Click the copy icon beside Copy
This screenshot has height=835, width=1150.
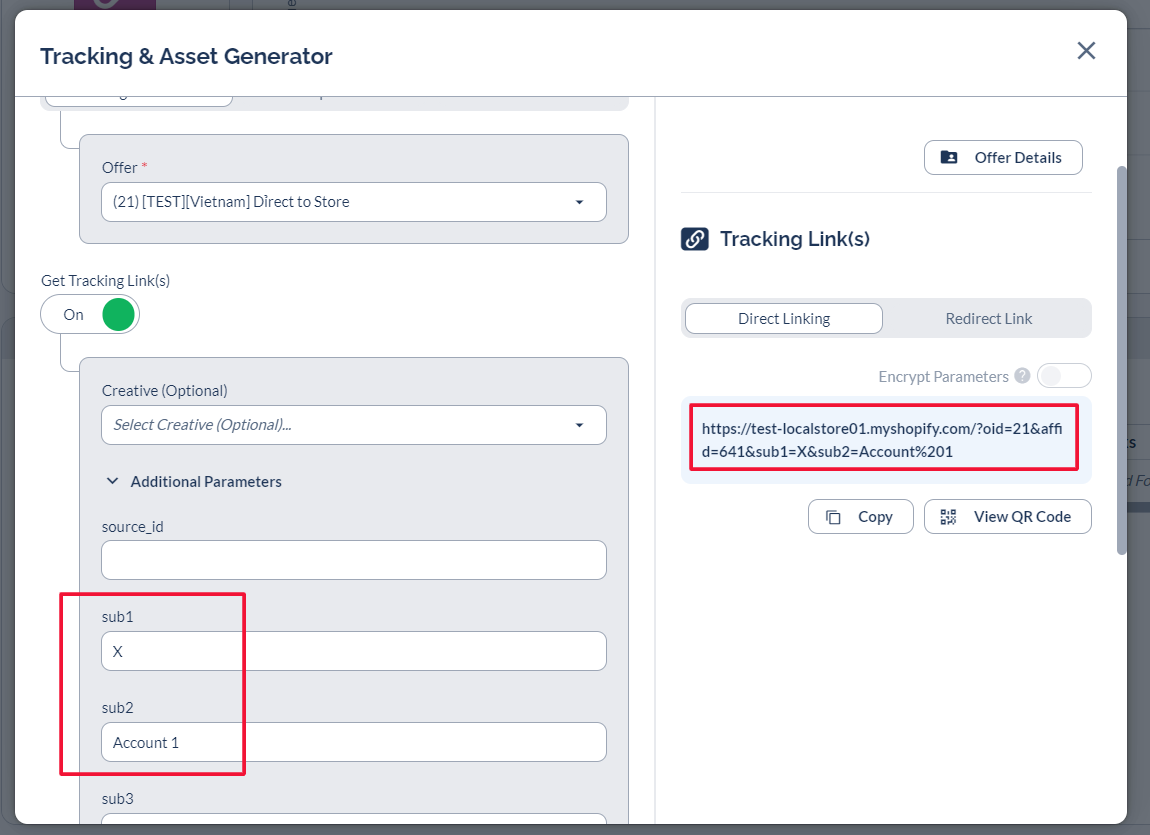point(833,517)
